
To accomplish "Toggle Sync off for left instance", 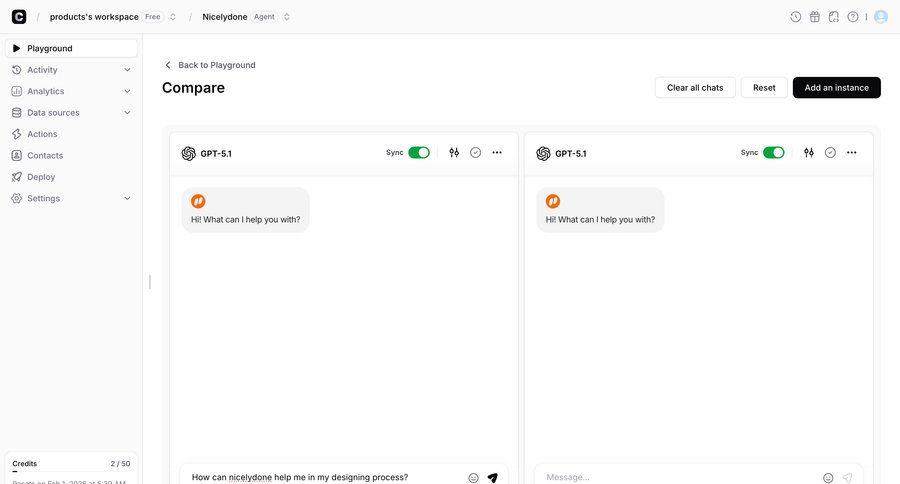I will pos(419,152).
